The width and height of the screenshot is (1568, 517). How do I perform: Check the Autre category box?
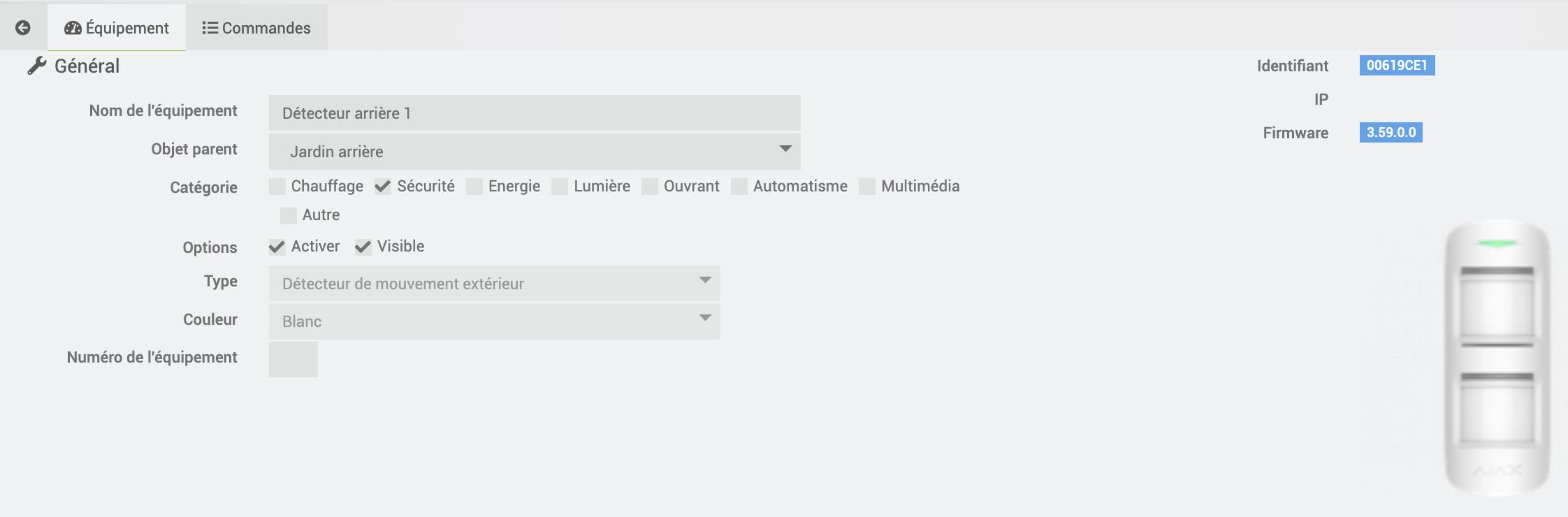click(x=289, y=215)
